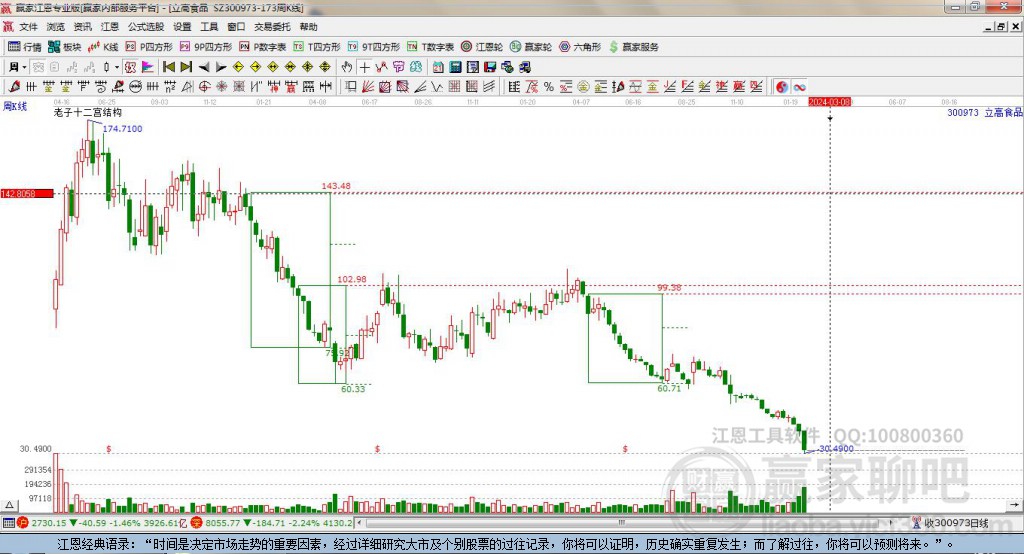Select the hand pan tool
1024x554 pixels.
tap(347, 67)
